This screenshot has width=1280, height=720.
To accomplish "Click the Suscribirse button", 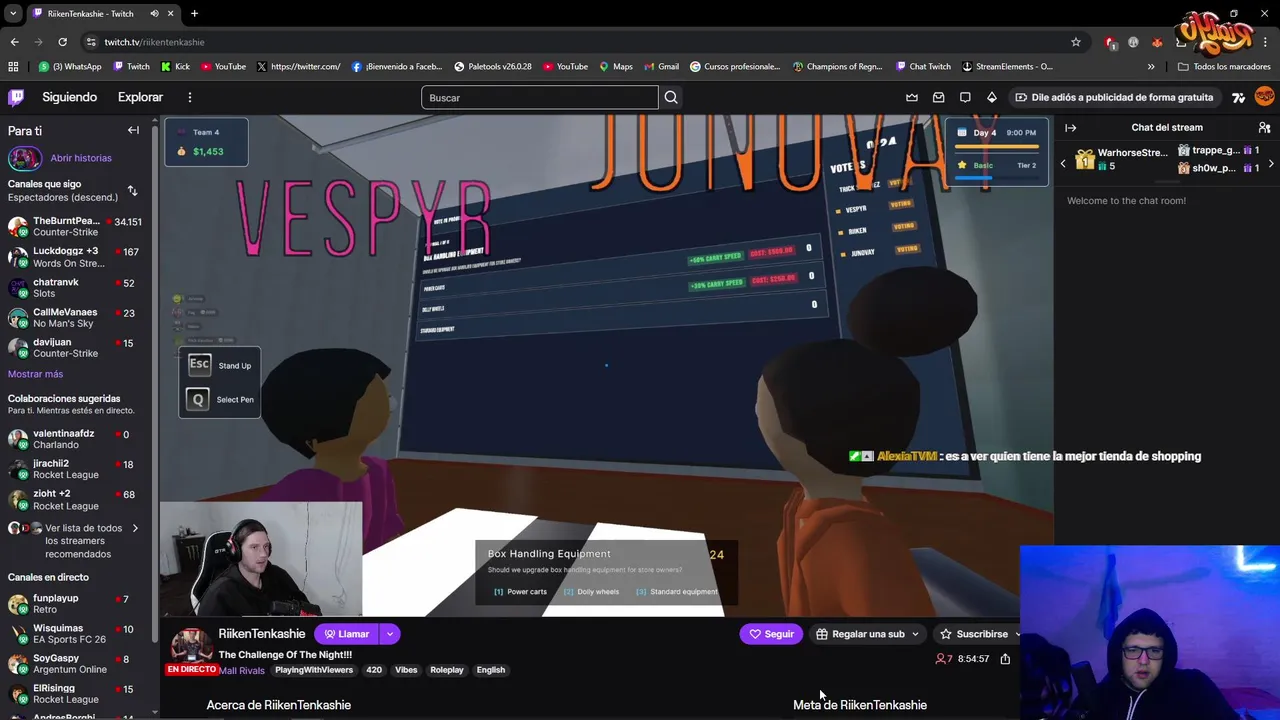I will click(973, 634).
